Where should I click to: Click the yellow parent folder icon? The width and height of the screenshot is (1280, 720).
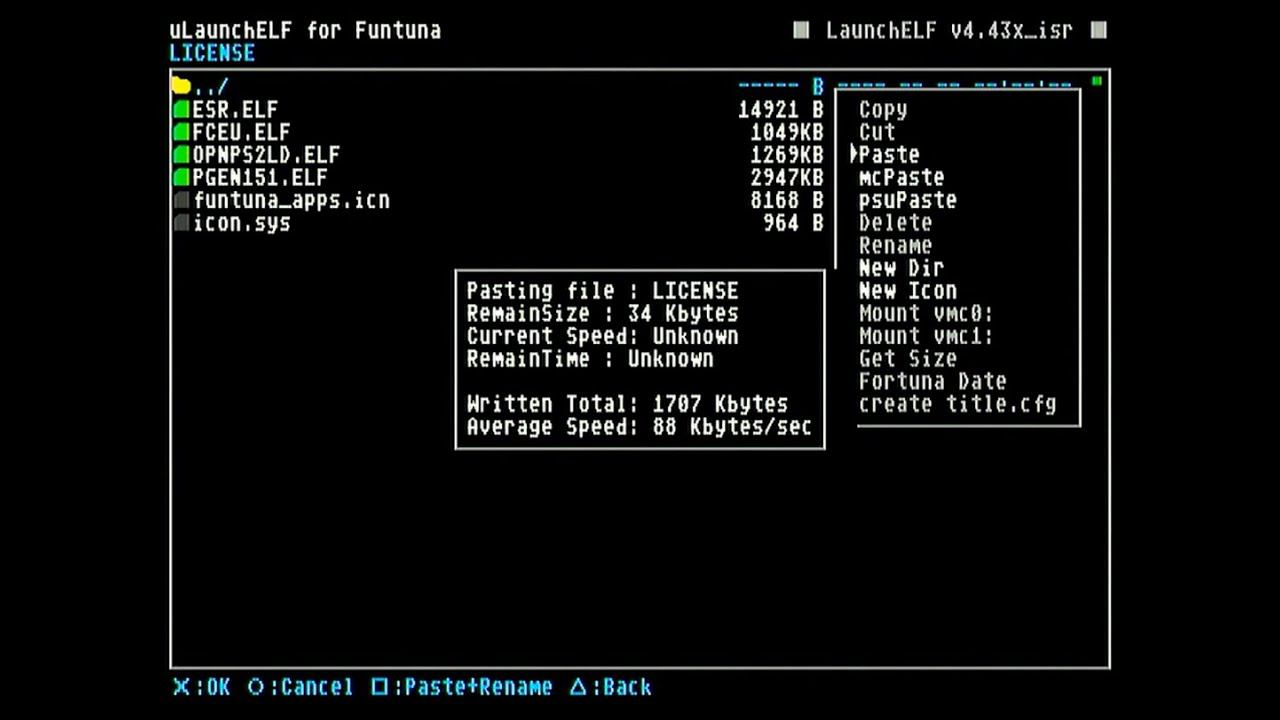point(181,86)
